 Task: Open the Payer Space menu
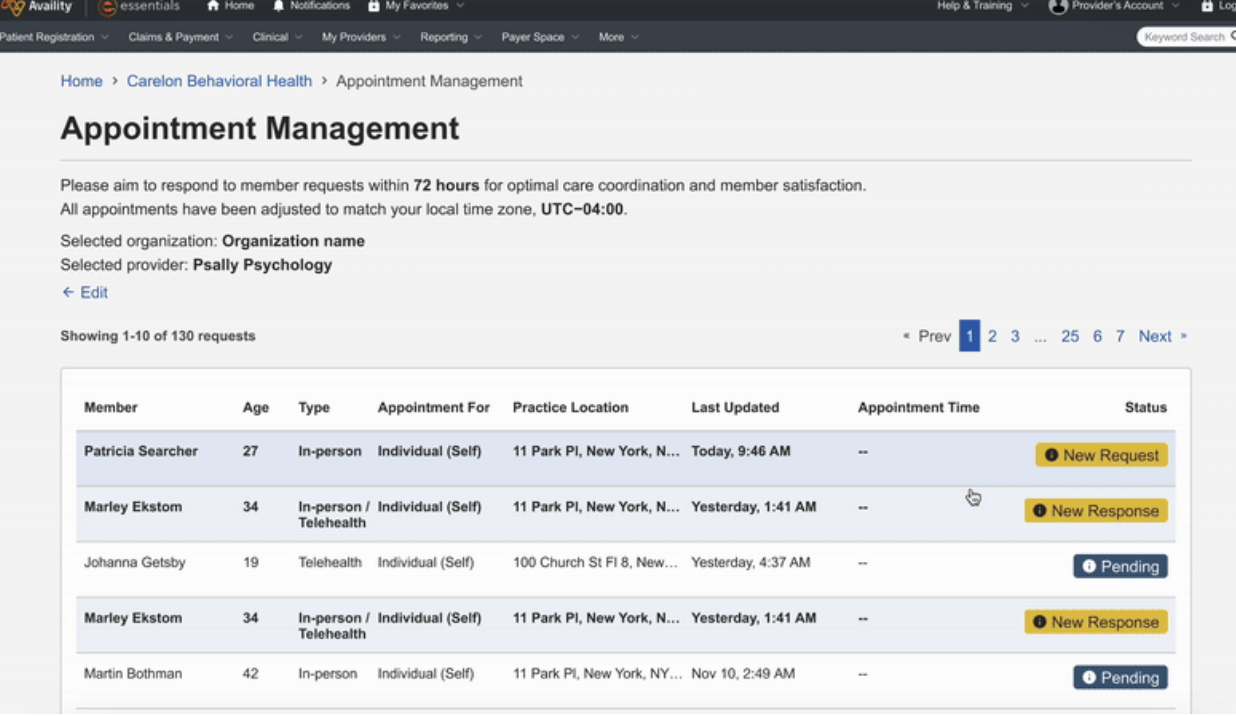click(539, 37)
